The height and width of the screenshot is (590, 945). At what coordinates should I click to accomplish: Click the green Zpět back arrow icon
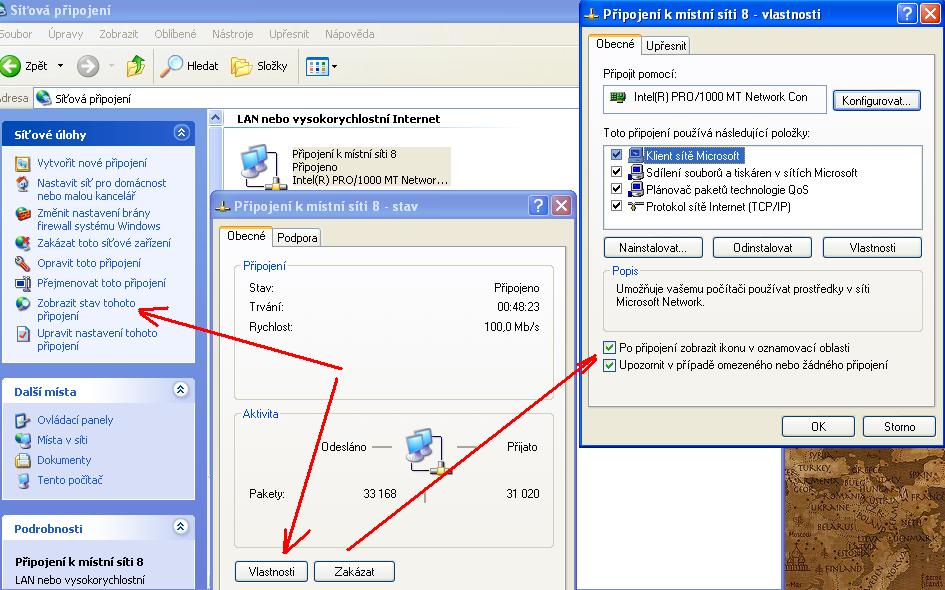click(10, 66)
